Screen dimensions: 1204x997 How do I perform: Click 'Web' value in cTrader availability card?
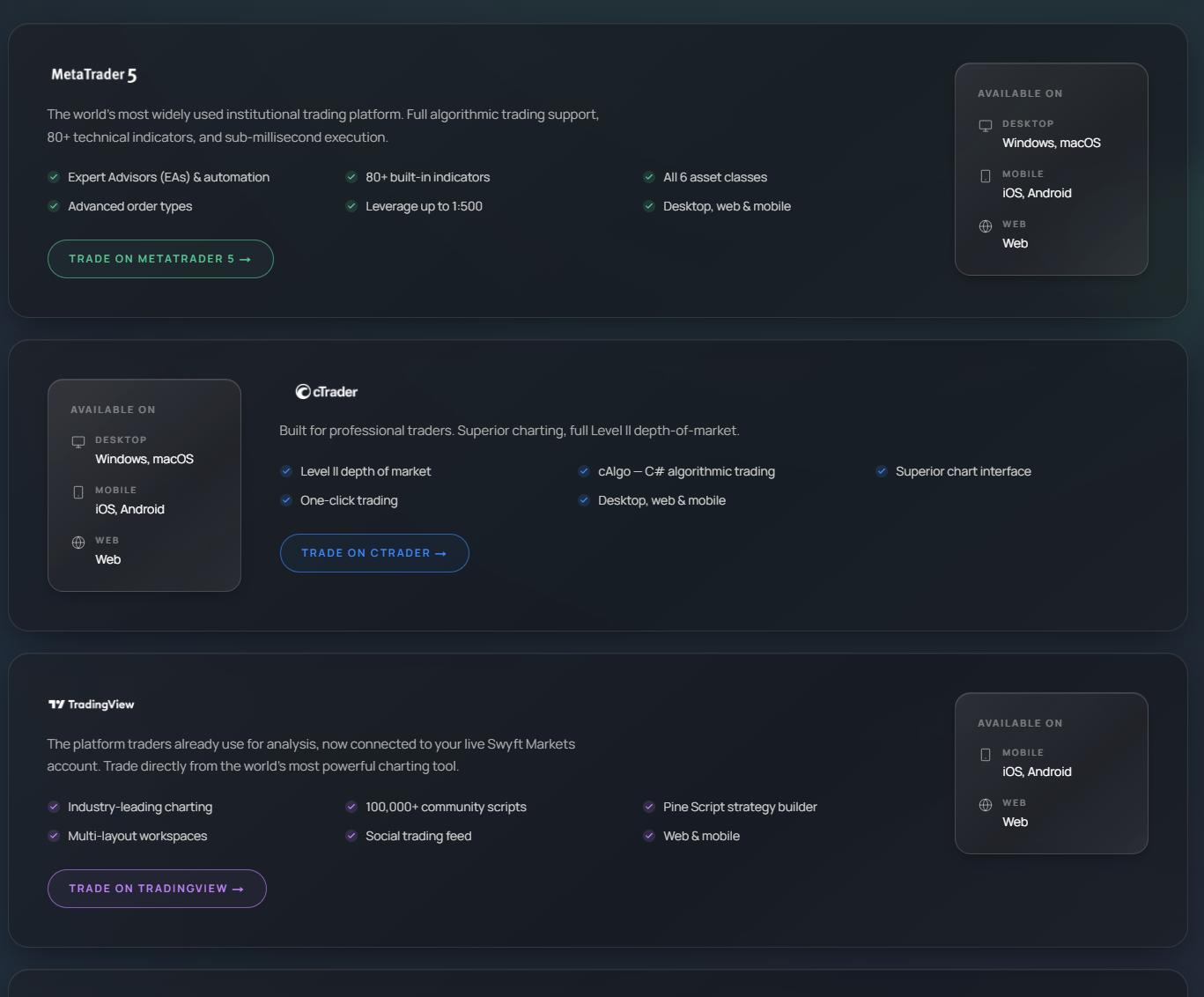point(107,559)
